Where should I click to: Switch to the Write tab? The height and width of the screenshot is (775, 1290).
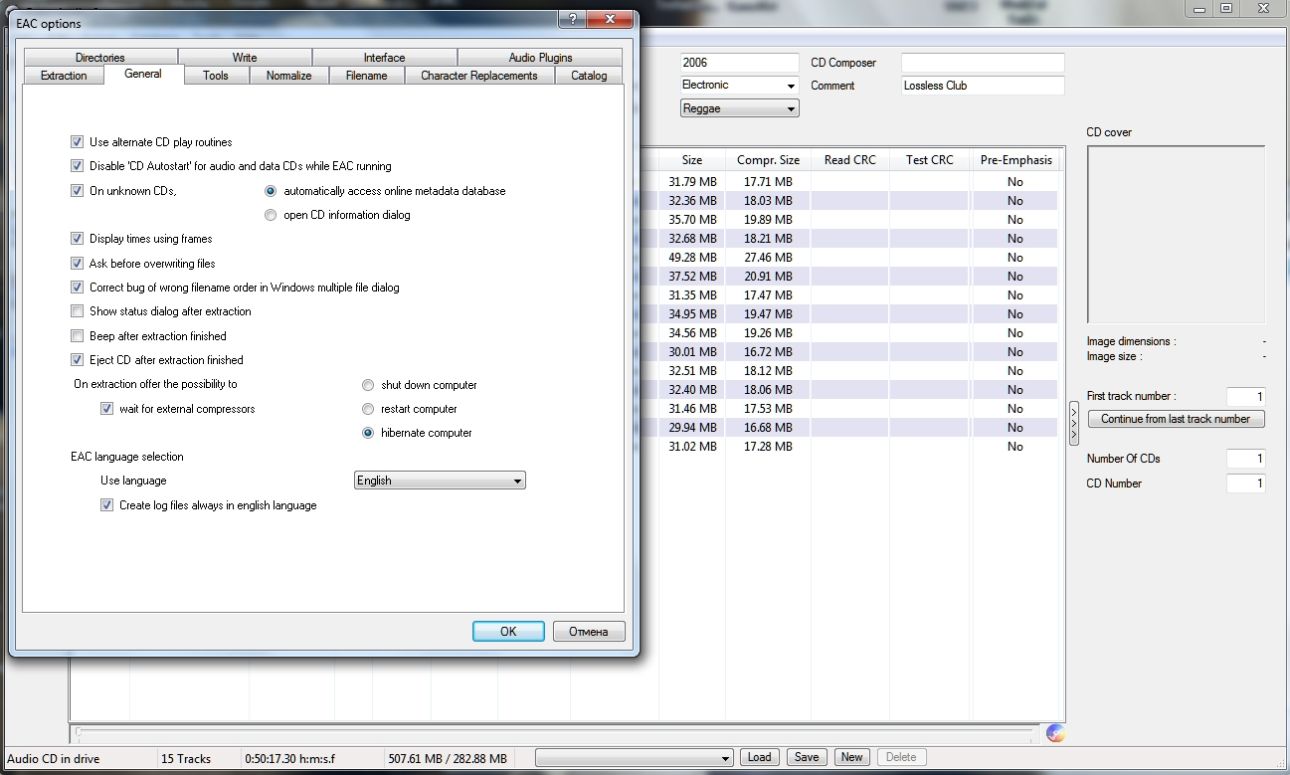[x=245, y=57]
